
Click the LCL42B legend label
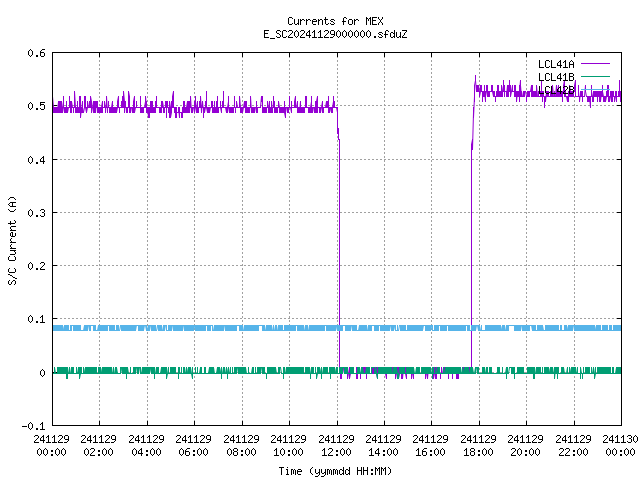click(x=556, y=90)
